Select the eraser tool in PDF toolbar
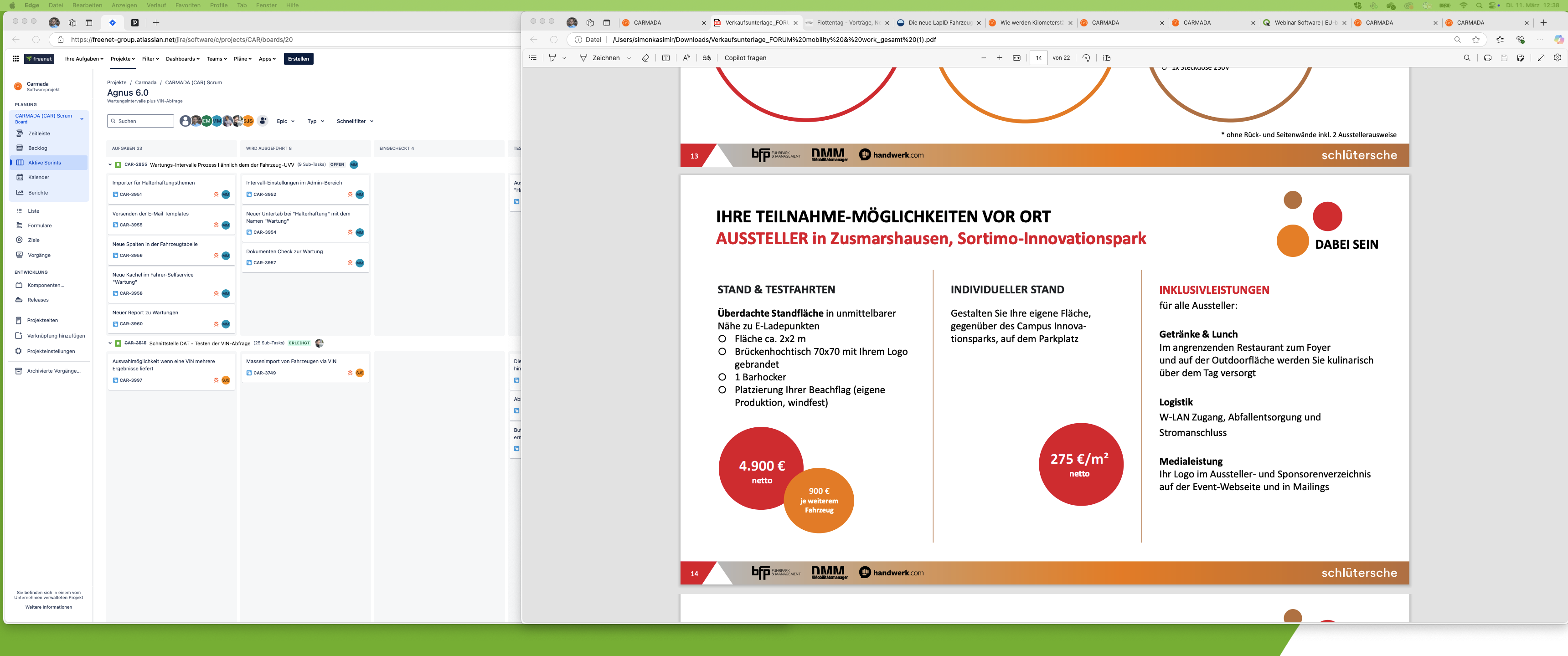 click(x=645, y=58)
